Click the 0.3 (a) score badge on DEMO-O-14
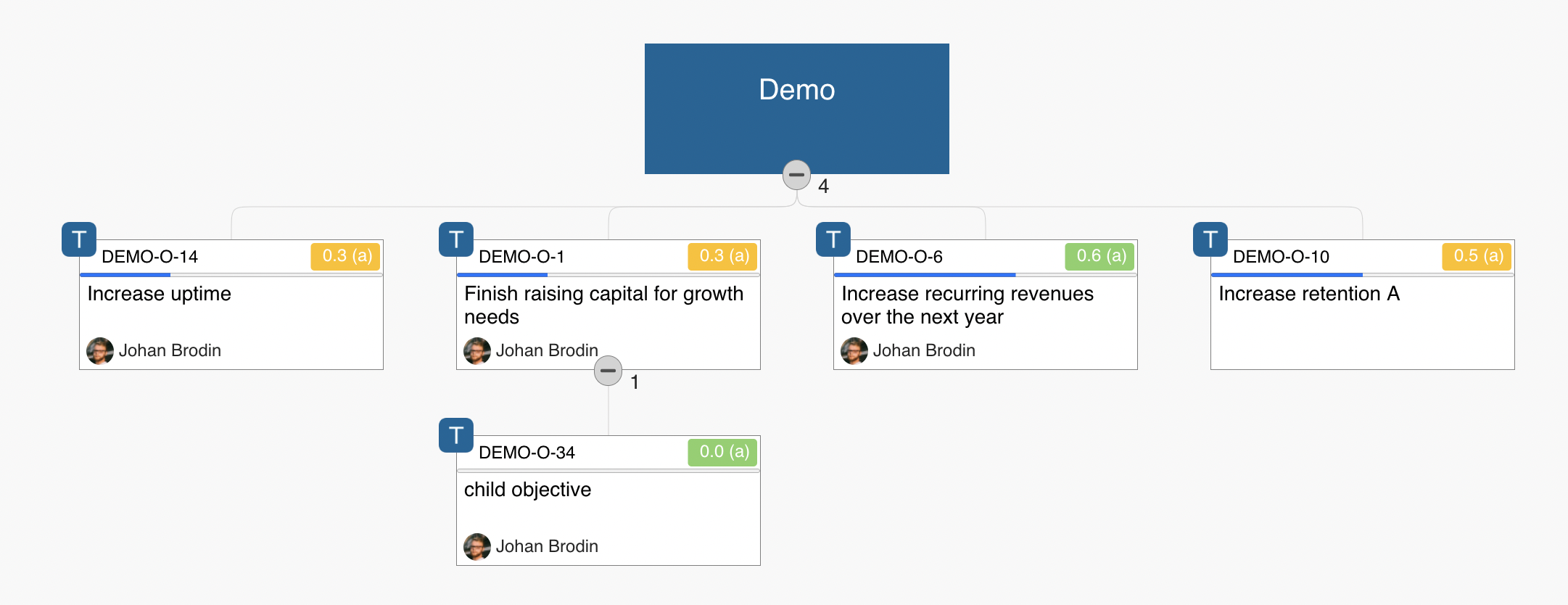1568x605 pixels. [x=346, y=256]
